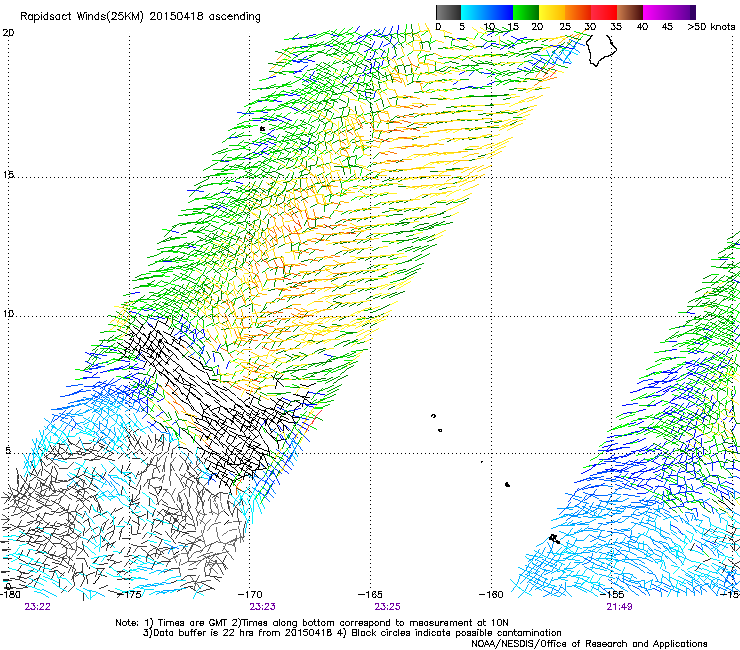Viewport: 740px width, 650px height.
Task: Click the '20' label on the color legend
Action: point(537,27)
